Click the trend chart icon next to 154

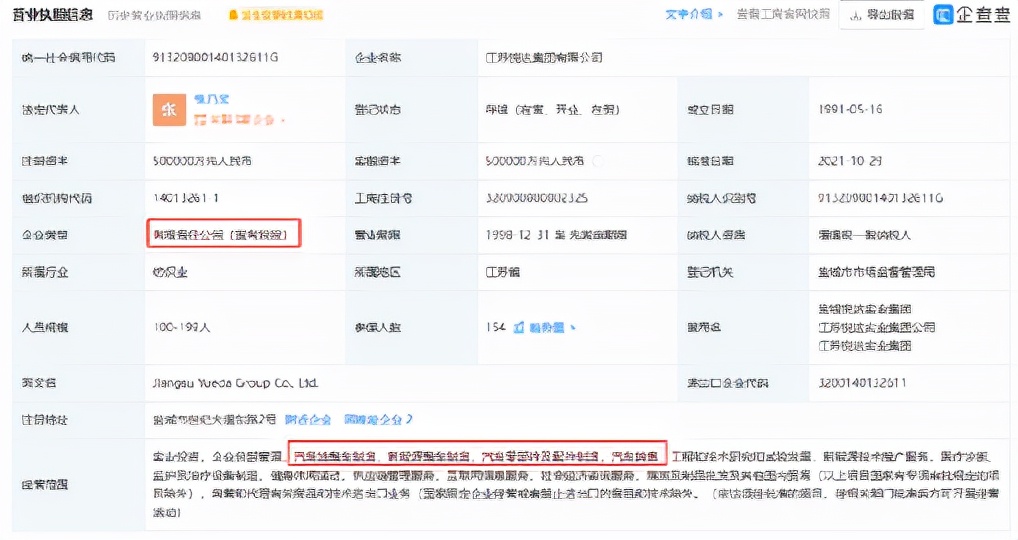[x=519, y=328]
